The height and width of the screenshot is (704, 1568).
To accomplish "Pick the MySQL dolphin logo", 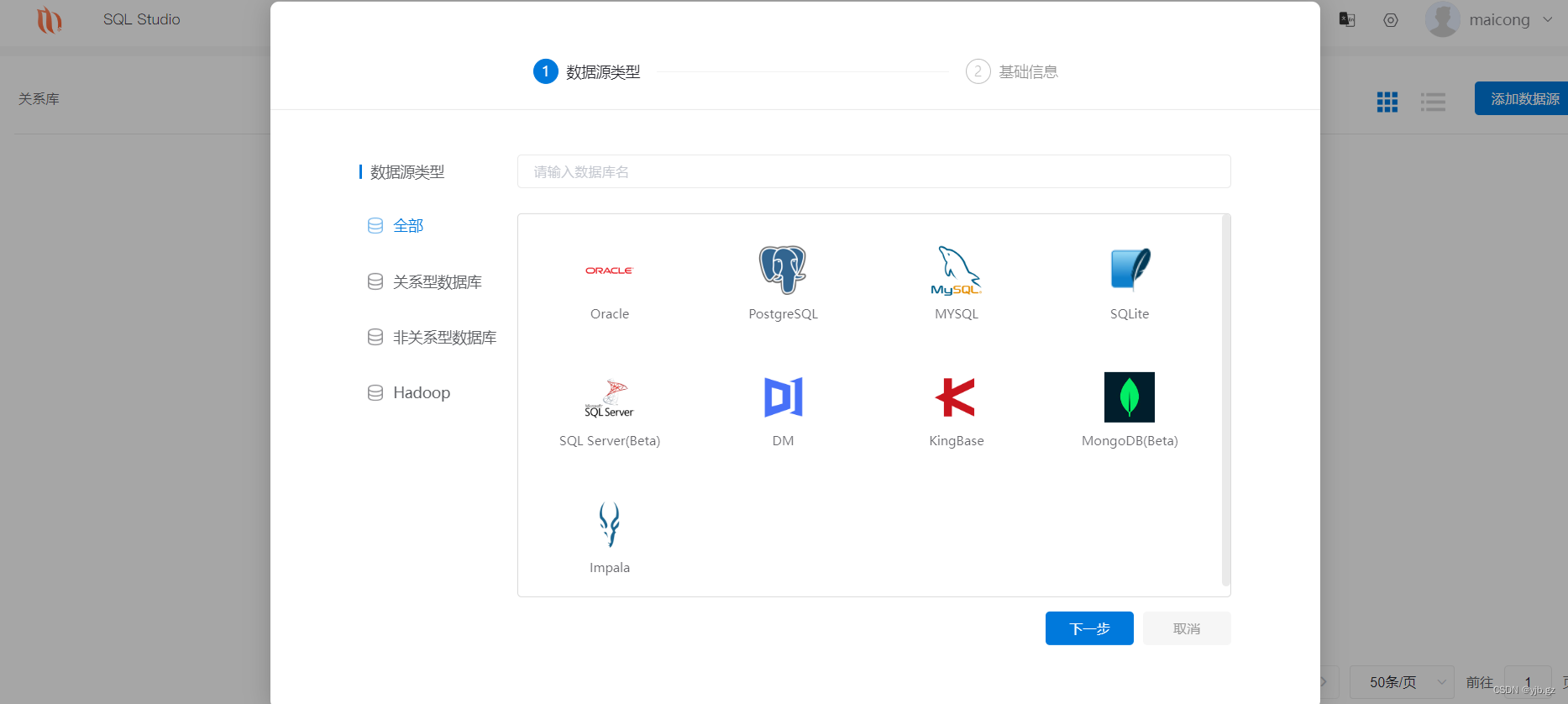I will (x=956, y=271).
